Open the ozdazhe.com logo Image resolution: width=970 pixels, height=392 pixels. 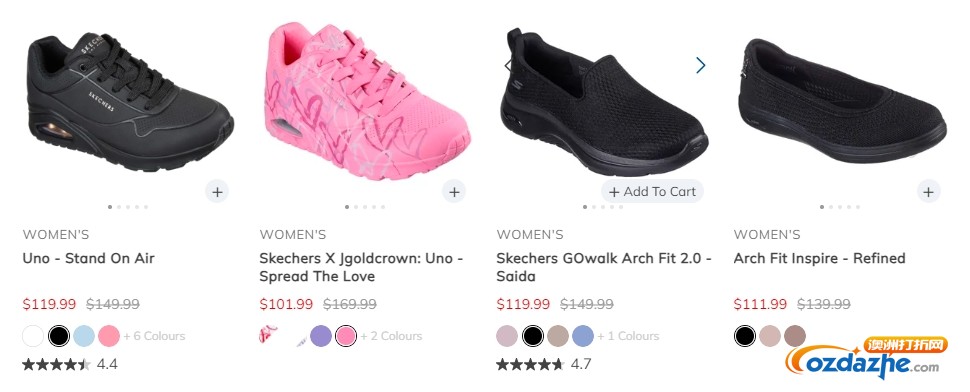pyautogui.click(x=866, y=359)
